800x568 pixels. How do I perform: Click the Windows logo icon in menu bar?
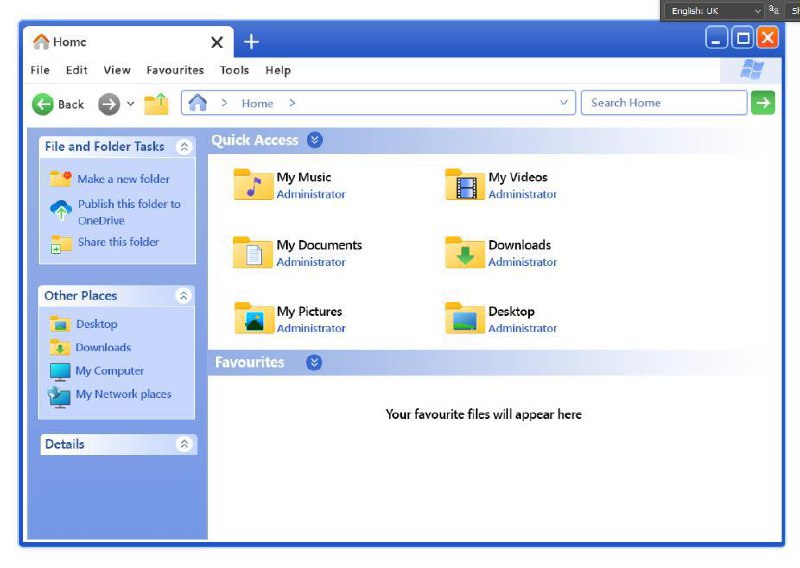click(752, 69)
